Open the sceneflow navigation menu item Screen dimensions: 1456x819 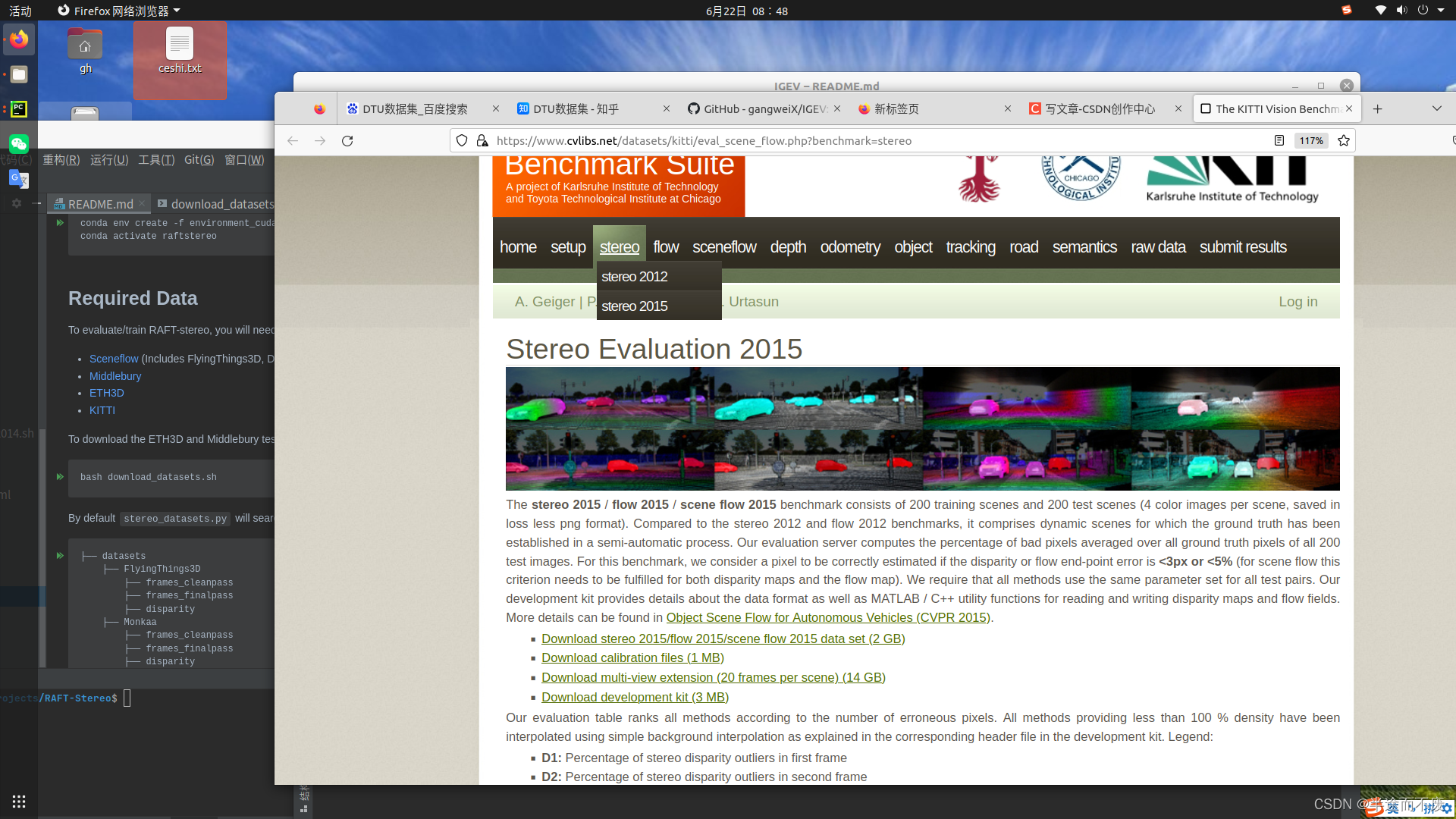724,247
